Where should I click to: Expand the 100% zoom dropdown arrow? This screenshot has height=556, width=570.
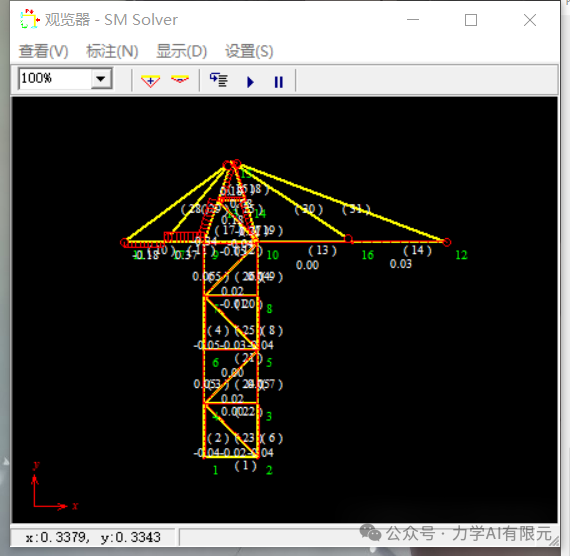tap(101, 78)
